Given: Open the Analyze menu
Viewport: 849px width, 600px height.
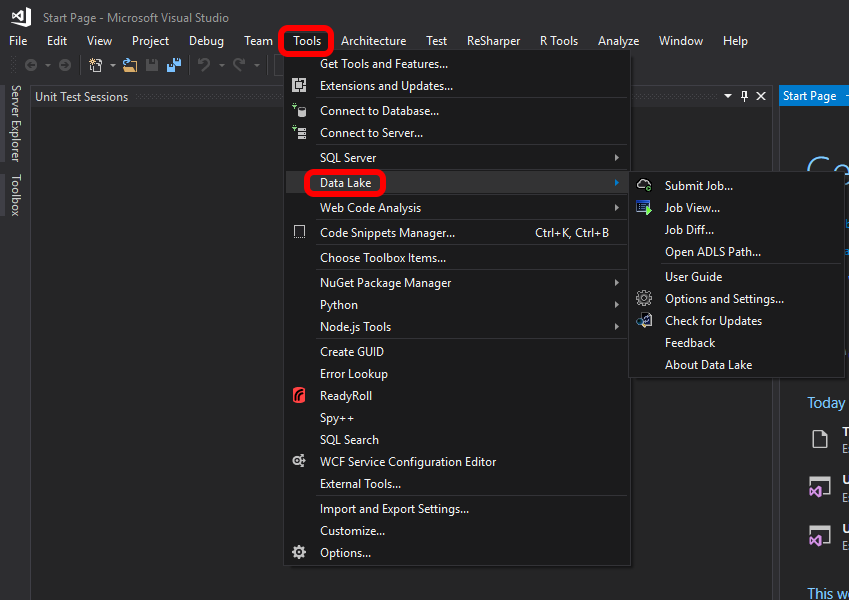Looking at the screenshot, I should tap(618, 41).
